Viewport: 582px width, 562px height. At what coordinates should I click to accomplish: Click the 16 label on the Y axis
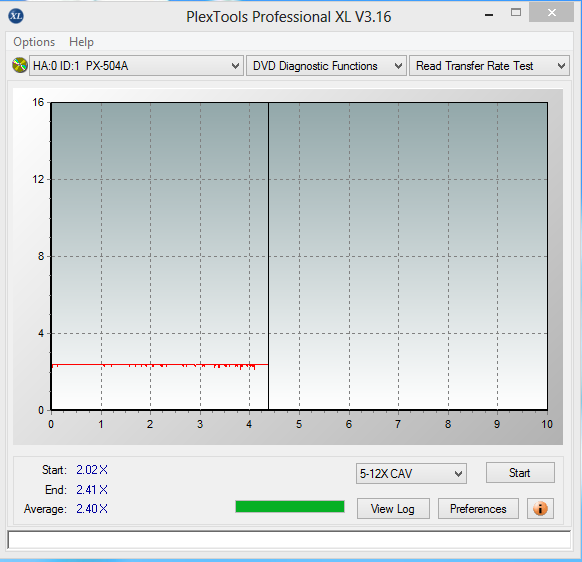click(38, 102)
